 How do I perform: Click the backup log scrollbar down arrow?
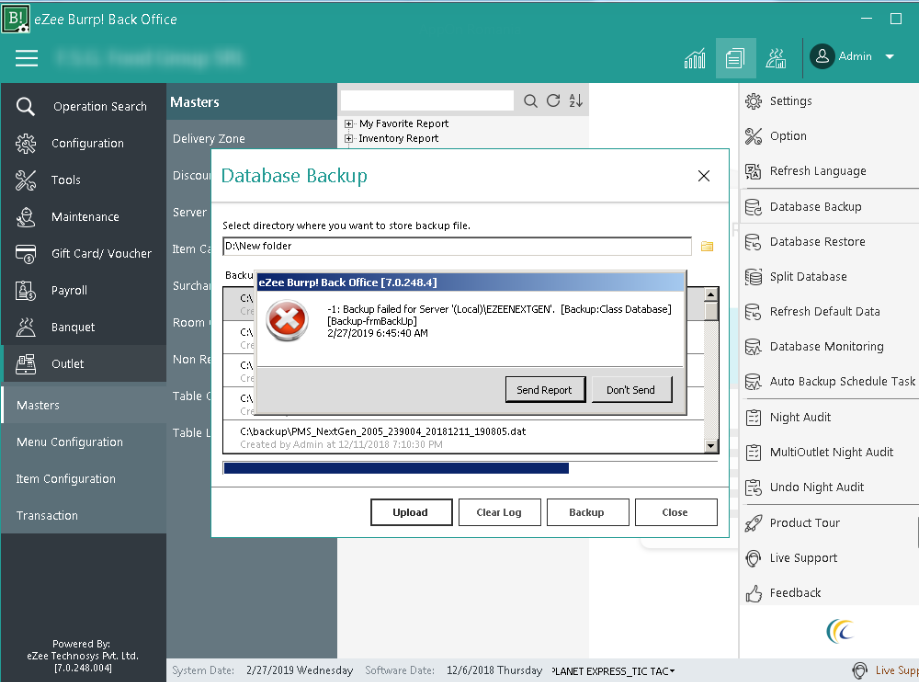(711, 446)
